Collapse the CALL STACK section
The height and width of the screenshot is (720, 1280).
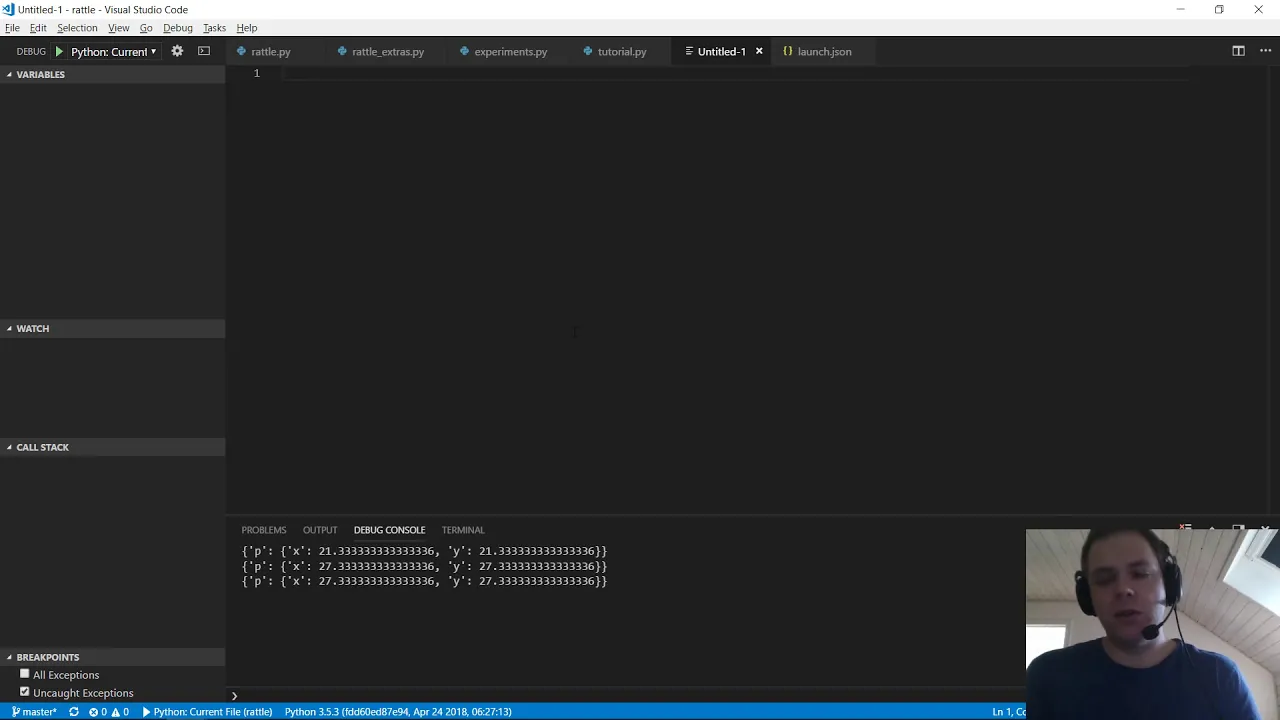[x=112, y=447]
